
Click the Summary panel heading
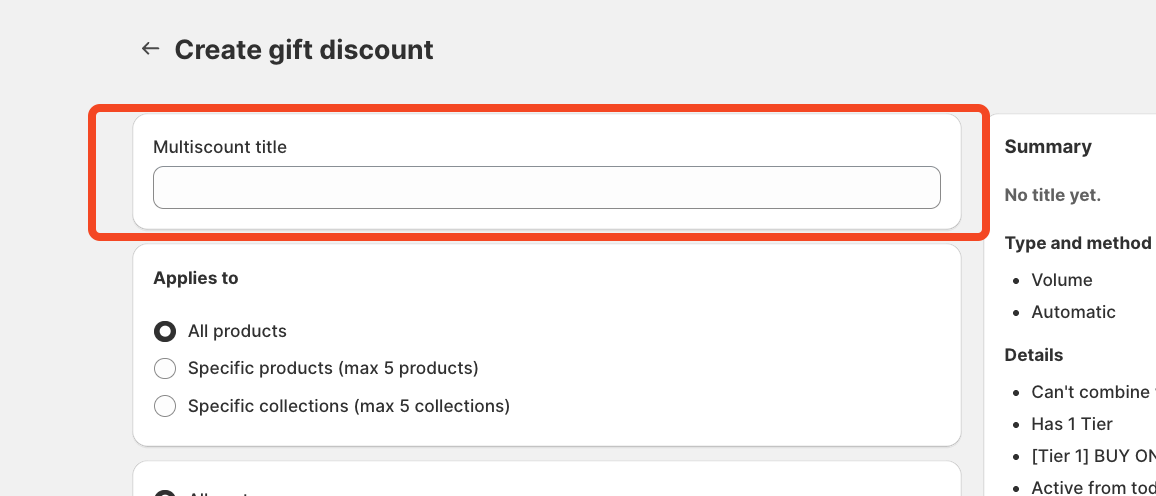pyautogui.click(x=1048, y=147)
